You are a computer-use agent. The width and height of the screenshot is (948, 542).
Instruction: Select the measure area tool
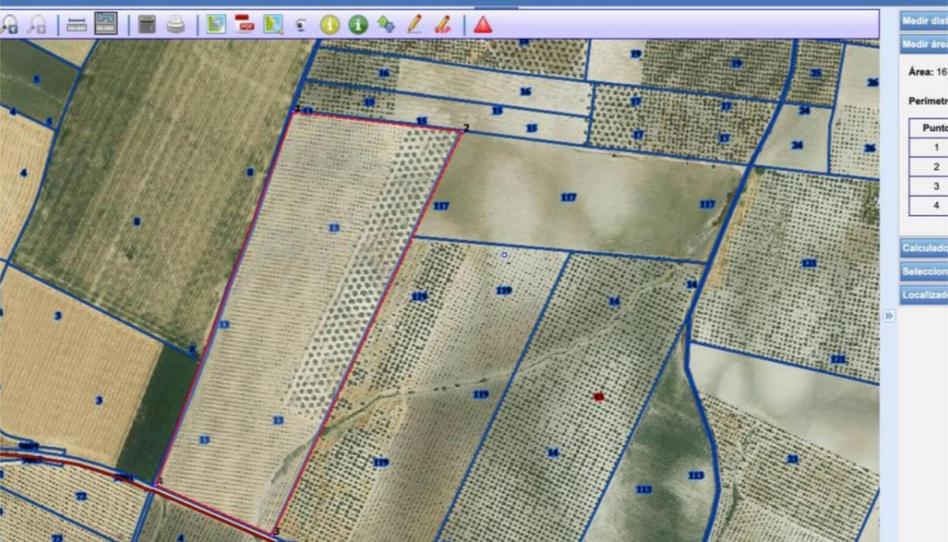tap(105, 25)
